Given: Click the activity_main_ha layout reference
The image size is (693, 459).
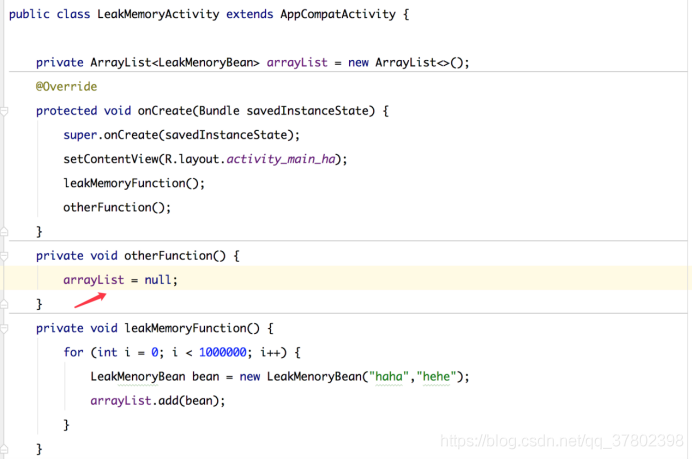Looking at the screenshot, I should pyautogui.click(x=281, y=159).
